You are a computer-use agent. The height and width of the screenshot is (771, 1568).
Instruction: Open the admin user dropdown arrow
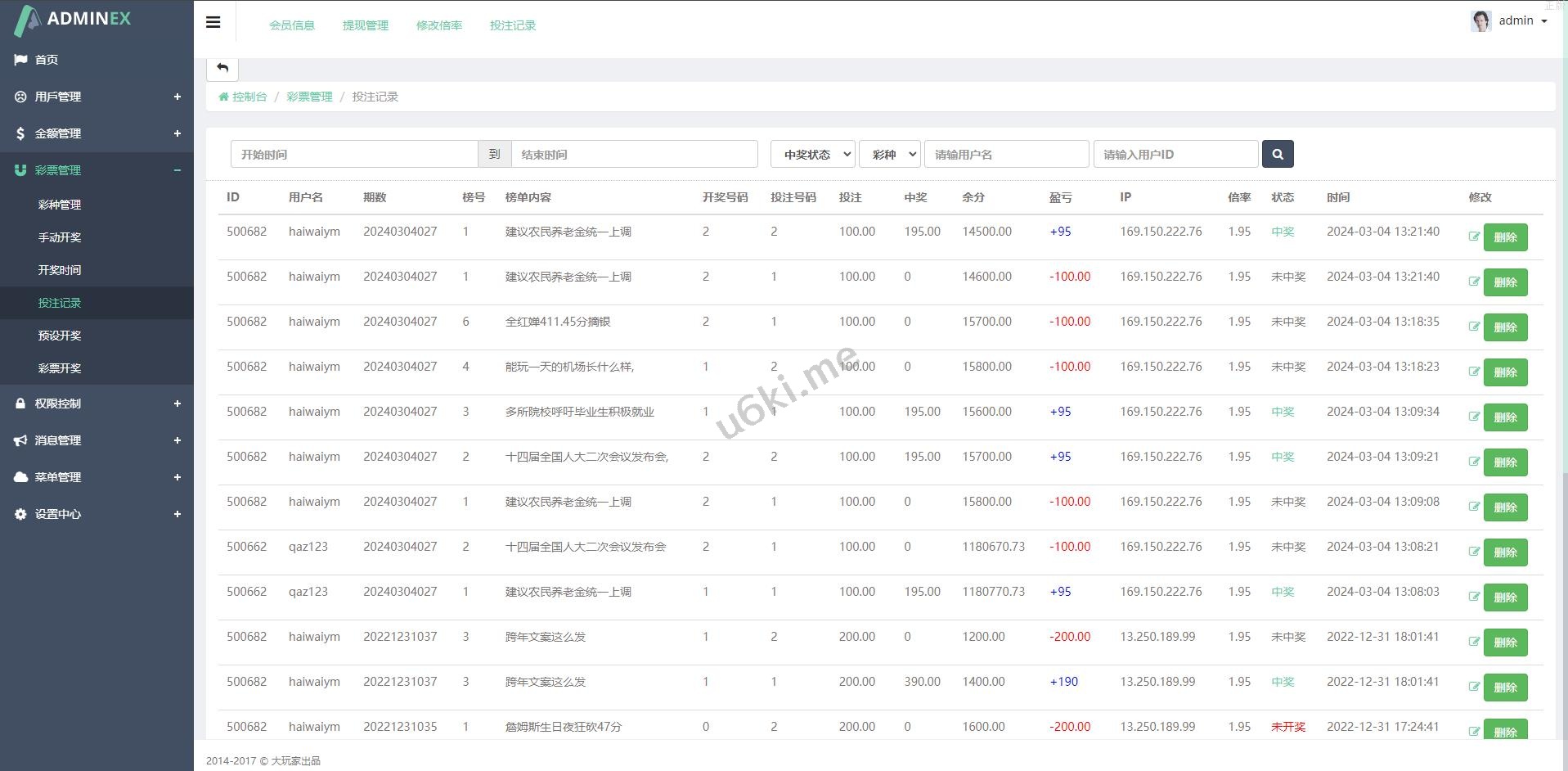tap(1544, 21)
